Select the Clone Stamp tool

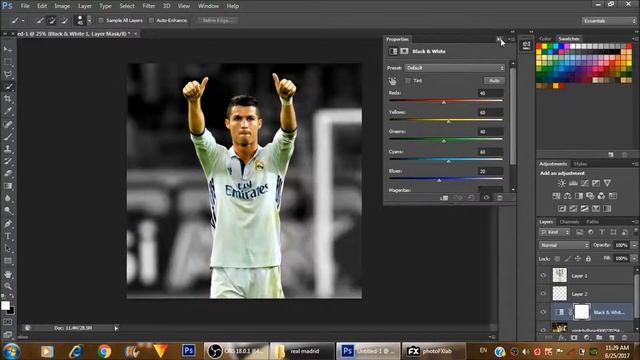(x=8, y=149)
